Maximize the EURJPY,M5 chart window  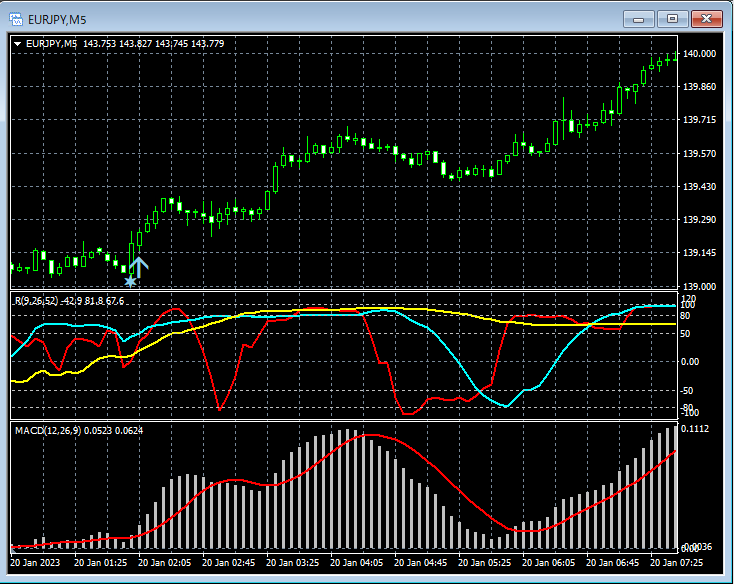[x=672, y=18]
